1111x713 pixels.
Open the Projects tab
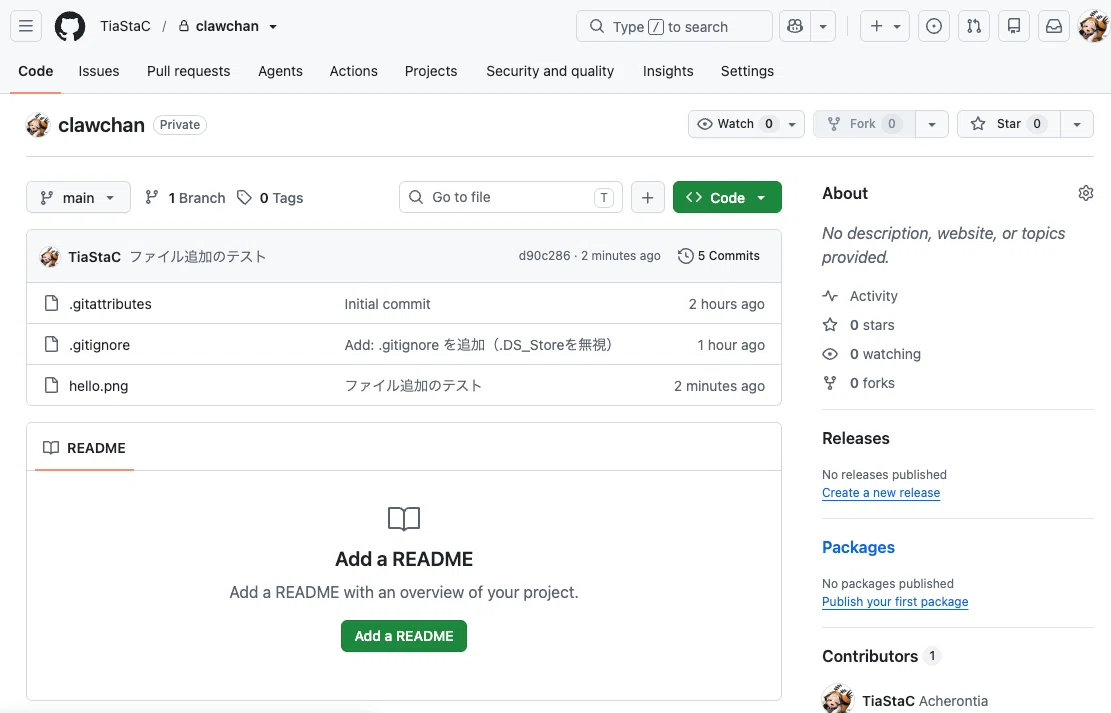[x=431, y=71]
